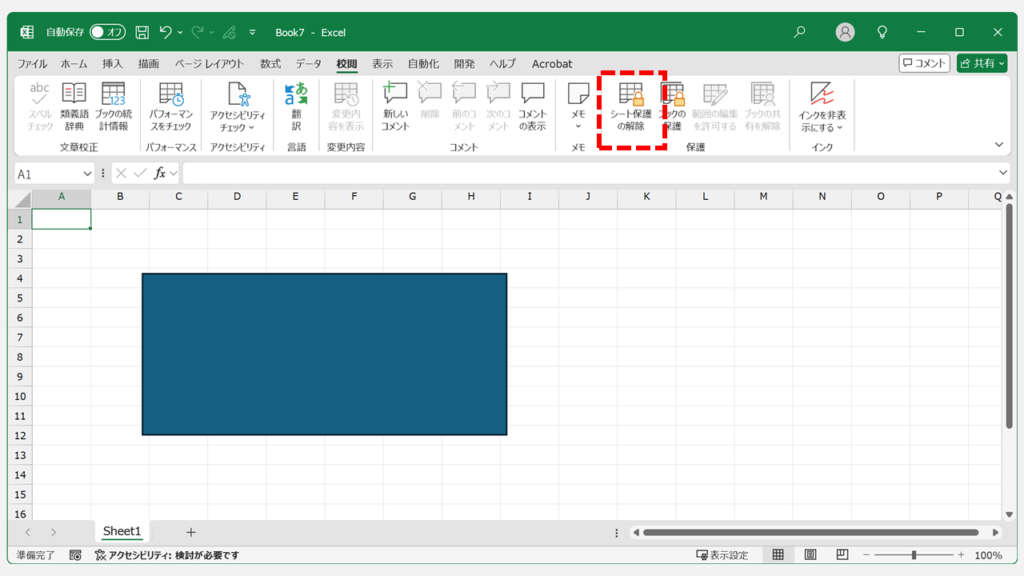This screenshot has height=576, width=1024.
Task: Switch to the 表示 tab
Action: 382,63
